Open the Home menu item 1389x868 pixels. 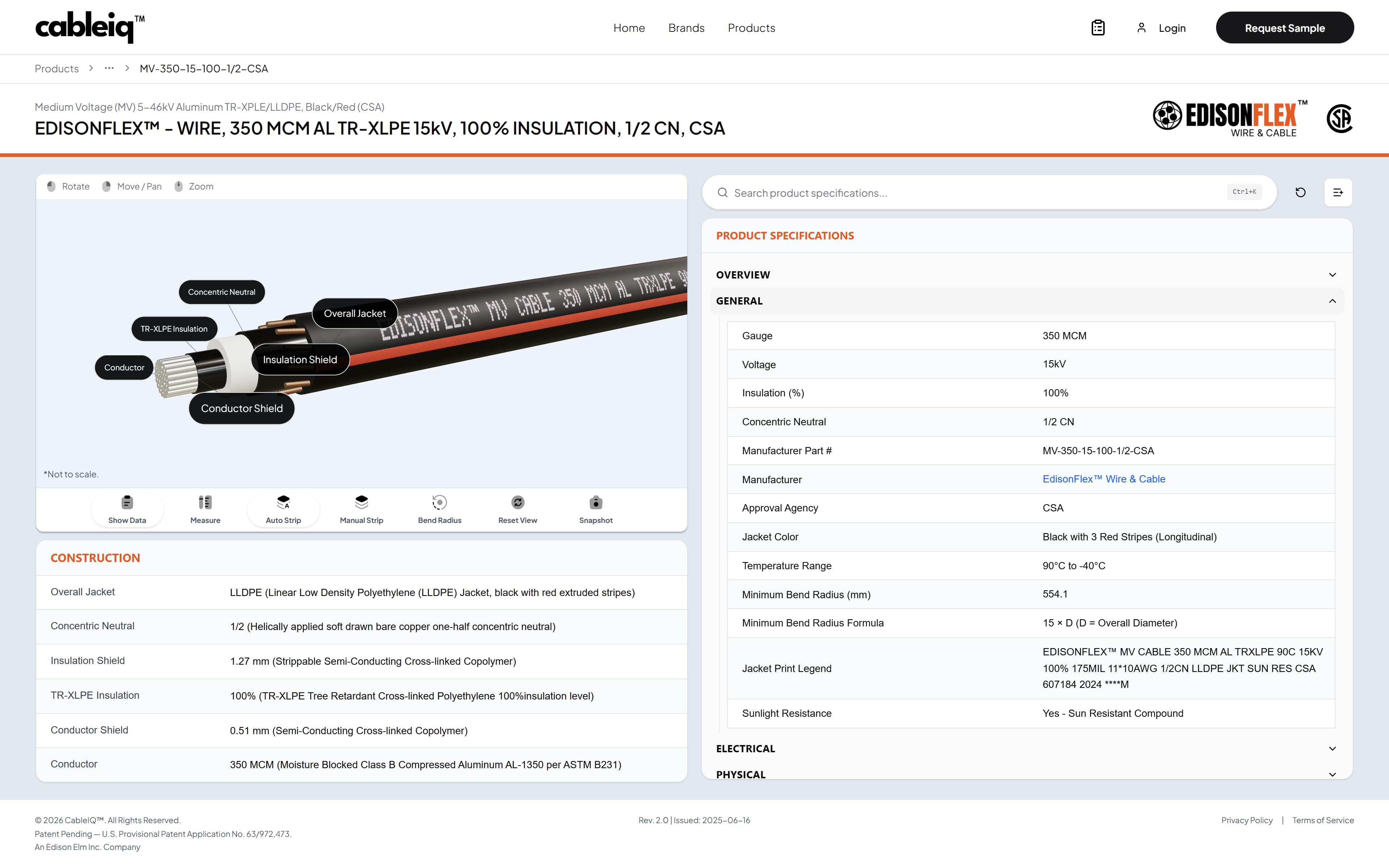point(629,27)
